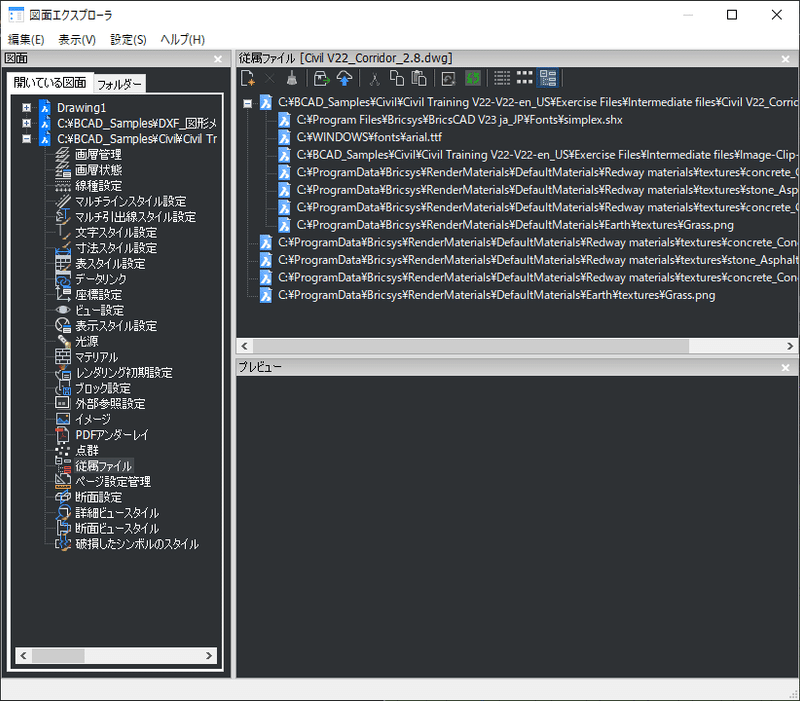Close the プレビュー panel
This screenshot has width=800, height=701.
(785, 367)
